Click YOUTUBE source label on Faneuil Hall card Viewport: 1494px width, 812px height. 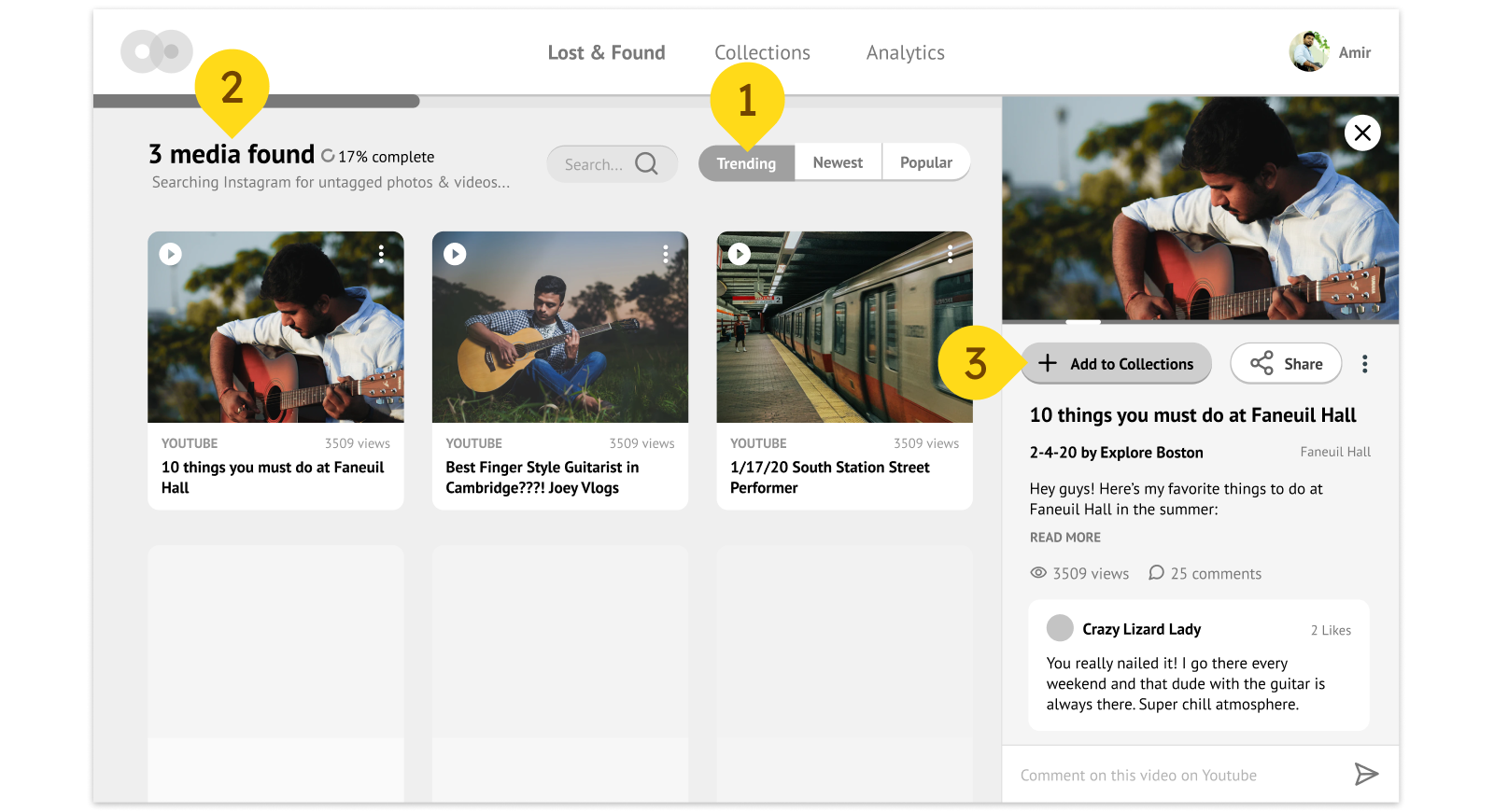[x=190, y=443]
